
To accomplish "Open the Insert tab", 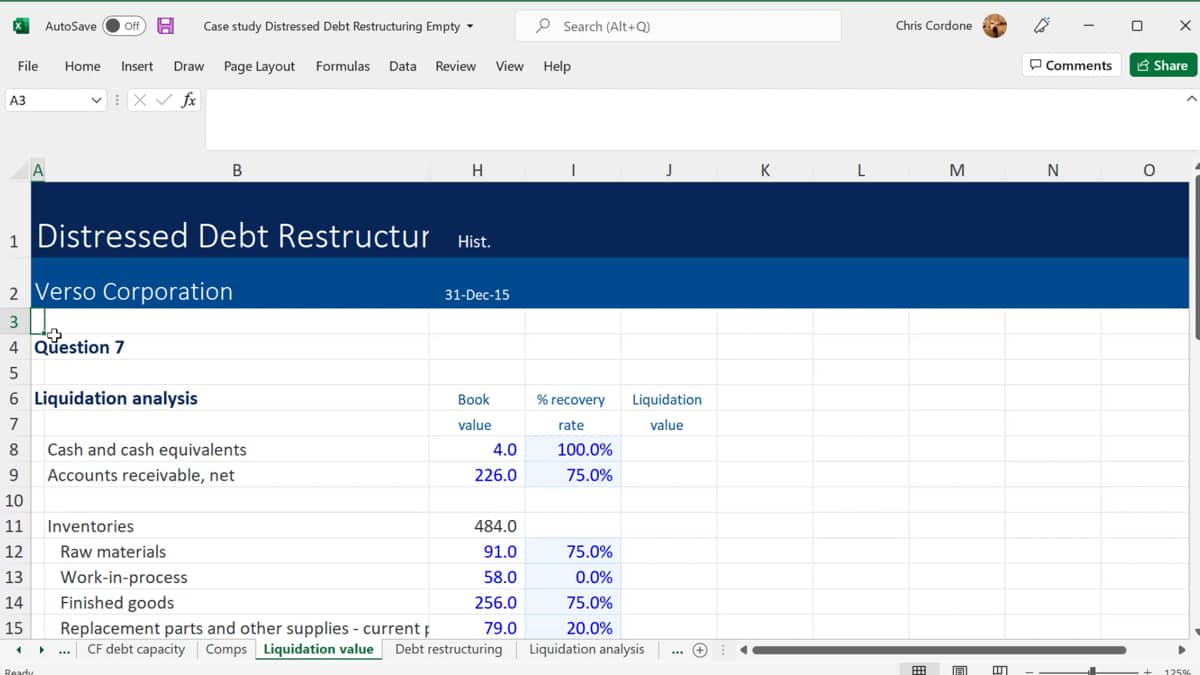I will (137, 66).
